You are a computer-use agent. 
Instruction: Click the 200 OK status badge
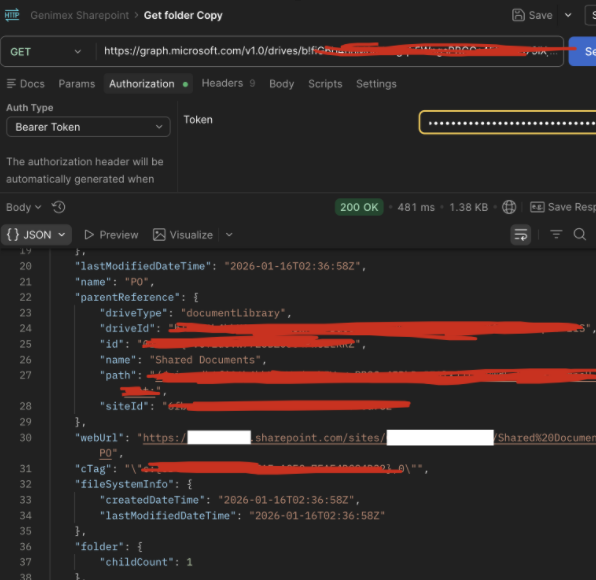pyautogui.click(x=359, y=207)
